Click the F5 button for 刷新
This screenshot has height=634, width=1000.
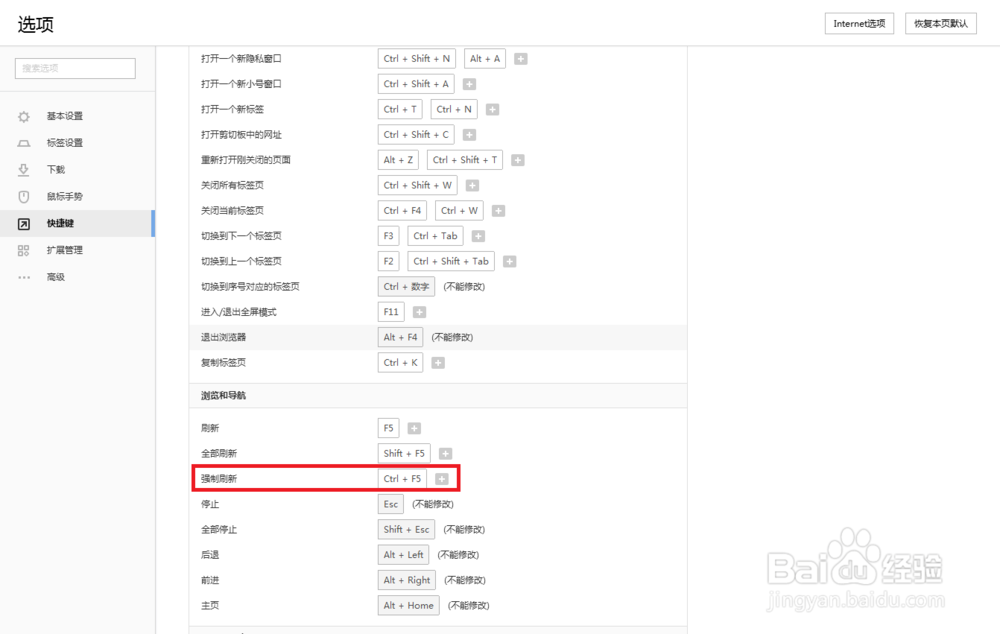(388, 427)
